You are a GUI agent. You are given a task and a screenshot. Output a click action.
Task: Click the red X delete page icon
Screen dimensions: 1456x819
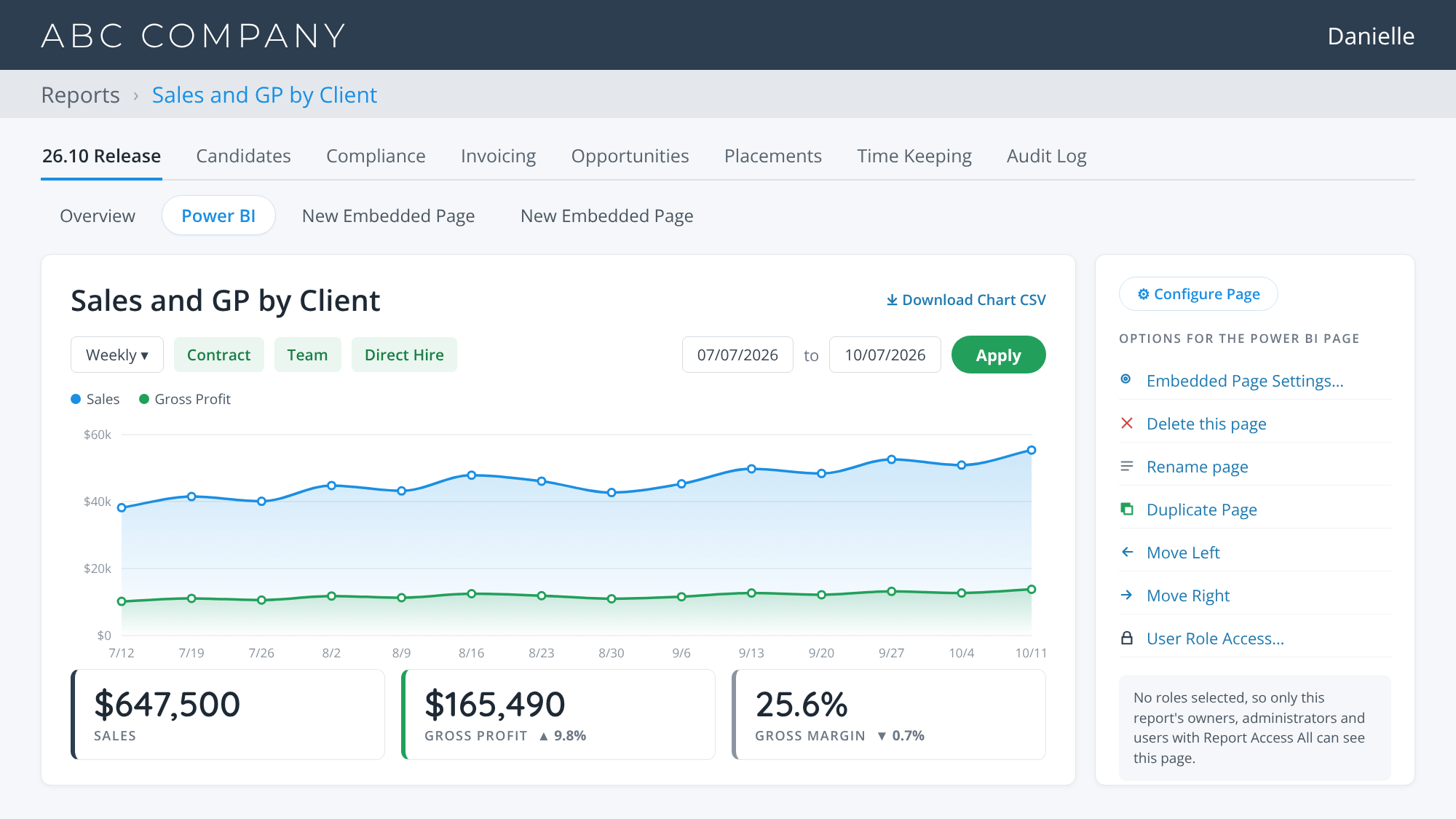pyautogui.click(x=1127, y=423)
